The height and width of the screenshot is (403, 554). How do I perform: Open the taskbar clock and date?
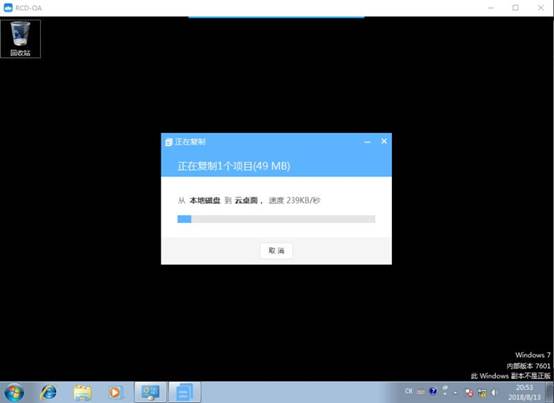click(x=524, y=392)
